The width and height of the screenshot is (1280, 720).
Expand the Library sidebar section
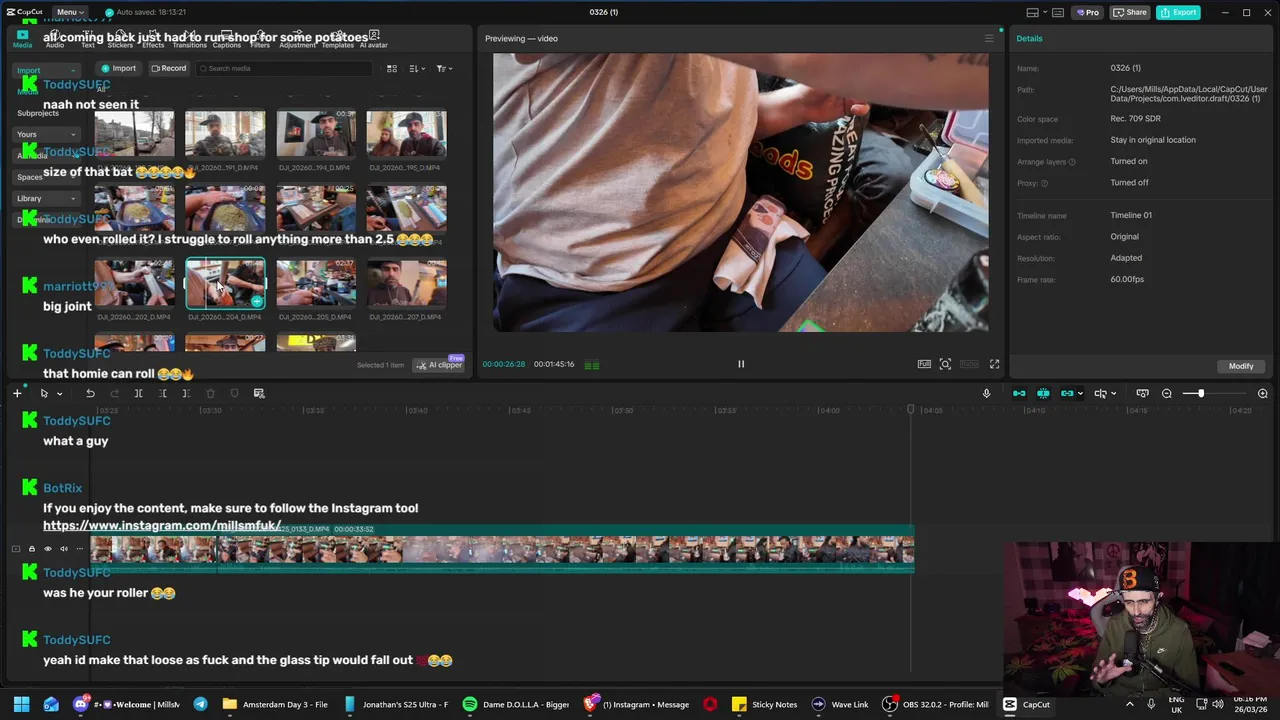(x=45, y=198)
